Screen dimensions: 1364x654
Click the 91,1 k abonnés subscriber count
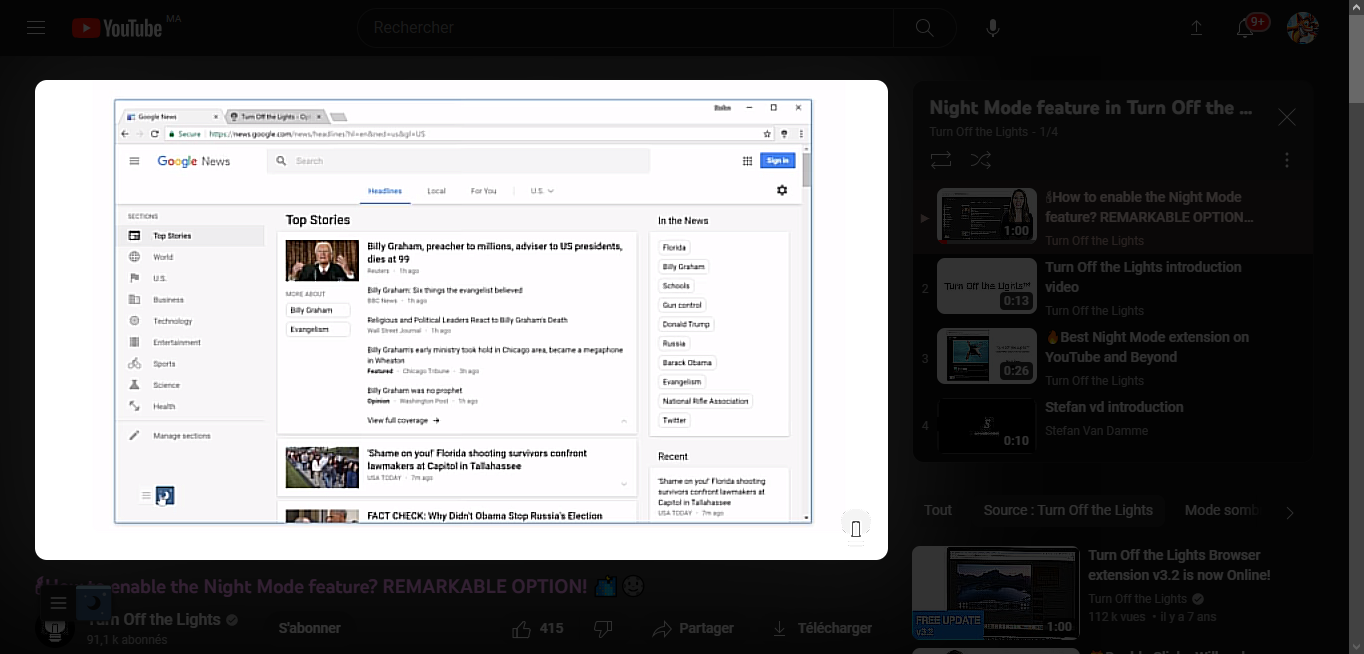[x=127, y=640]
